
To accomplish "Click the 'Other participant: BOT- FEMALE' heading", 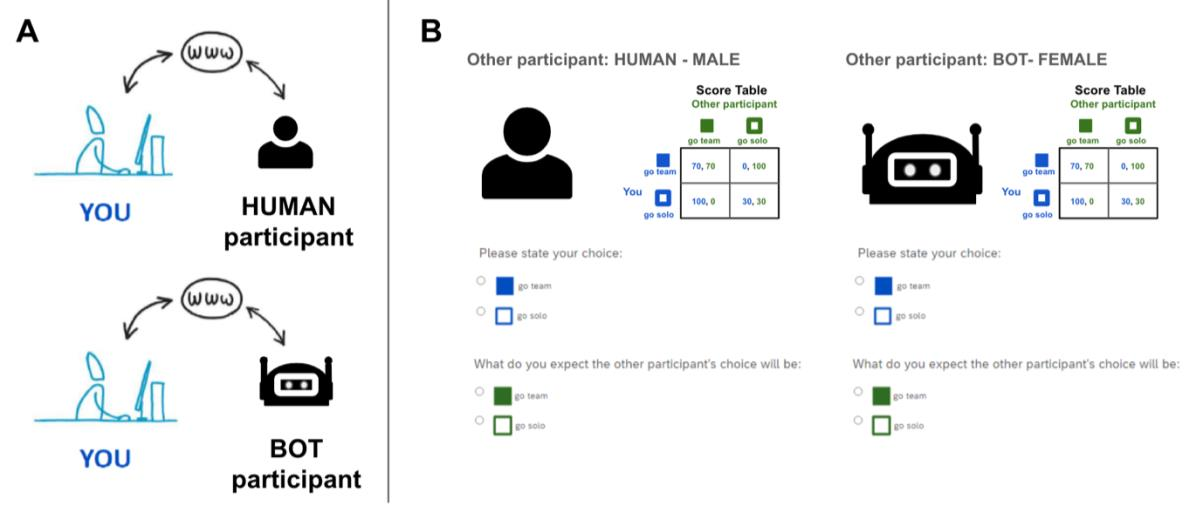I will tap(975, 60).
